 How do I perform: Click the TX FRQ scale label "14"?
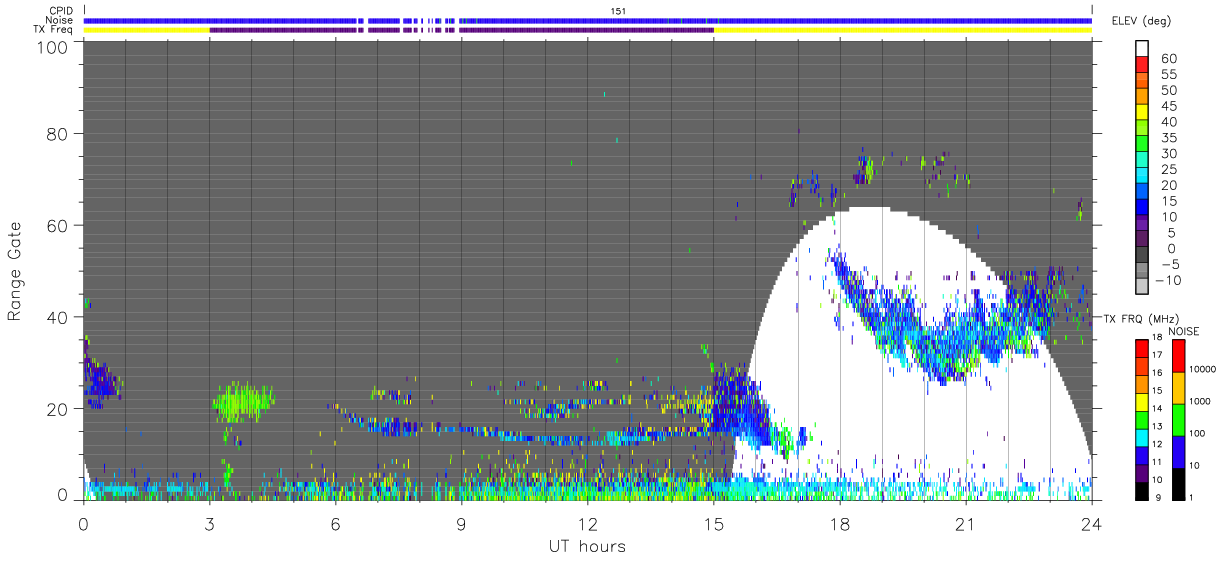click(1155, 409)
